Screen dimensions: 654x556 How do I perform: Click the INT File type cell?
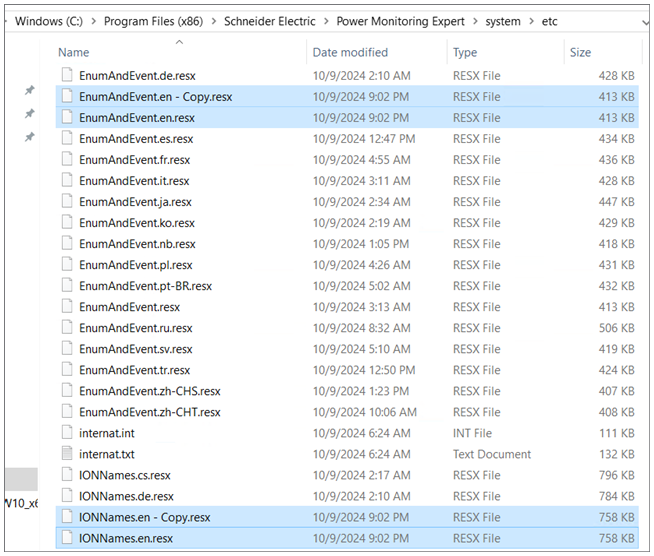472,433
